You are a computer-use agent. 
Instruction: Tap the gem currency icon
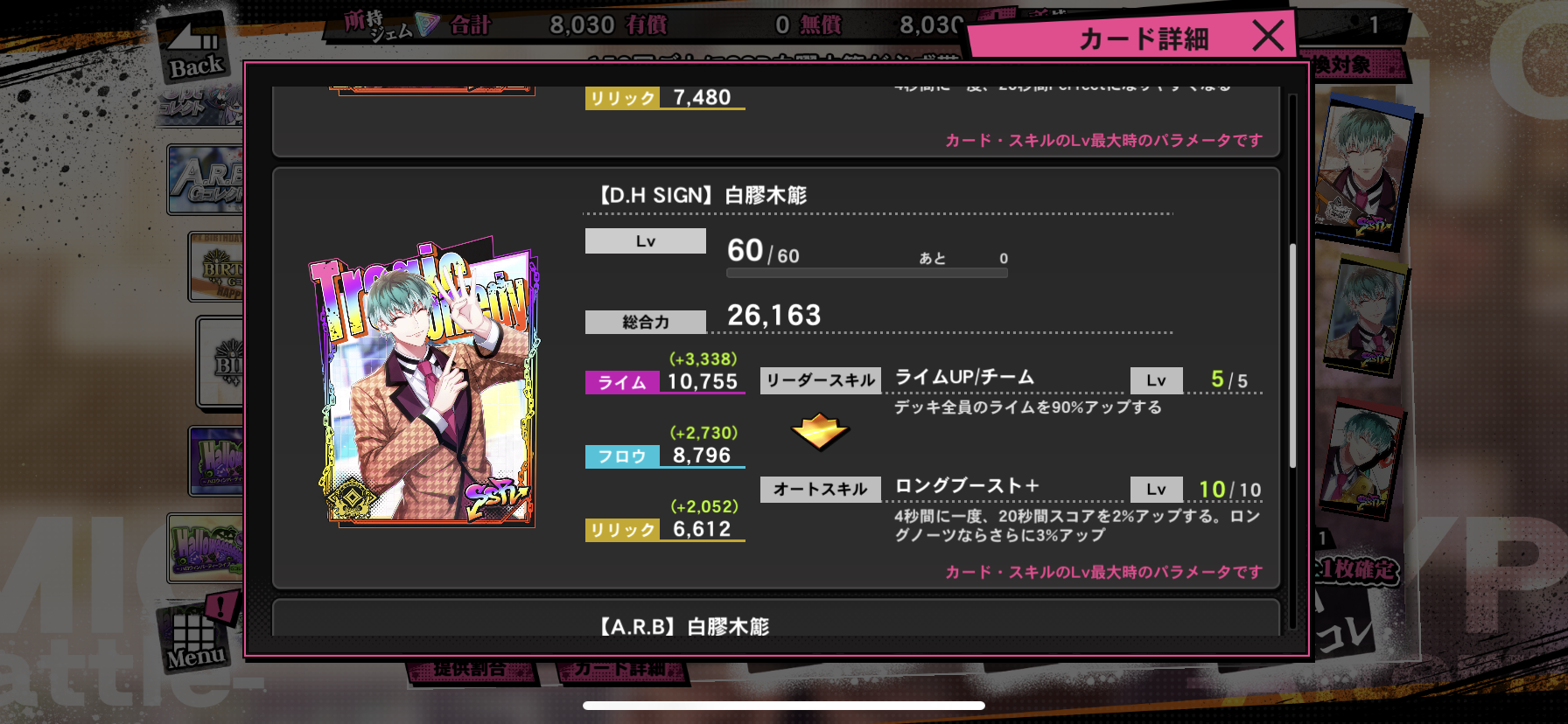428,24
